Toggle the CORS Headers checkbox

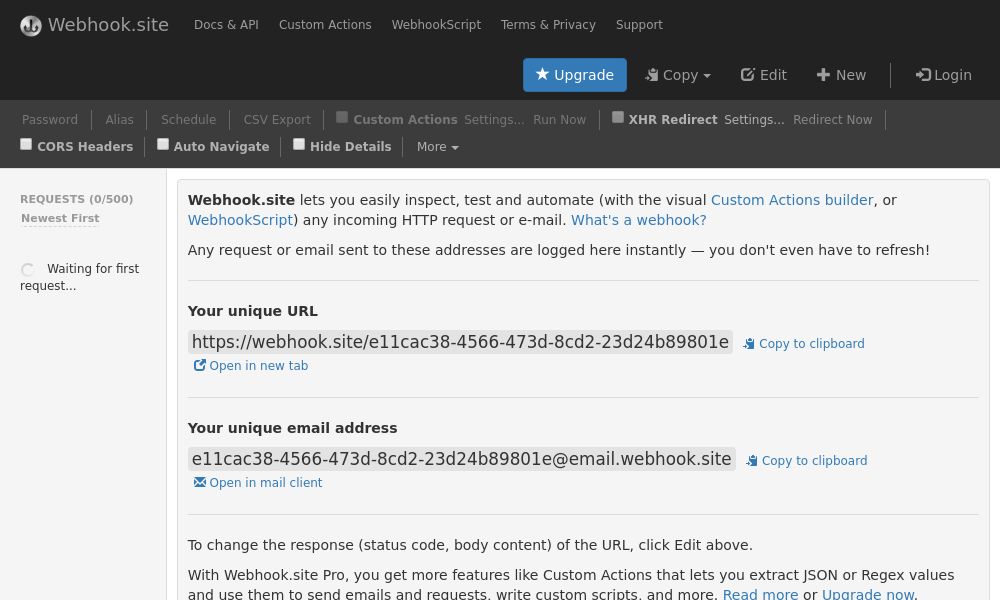26,144
